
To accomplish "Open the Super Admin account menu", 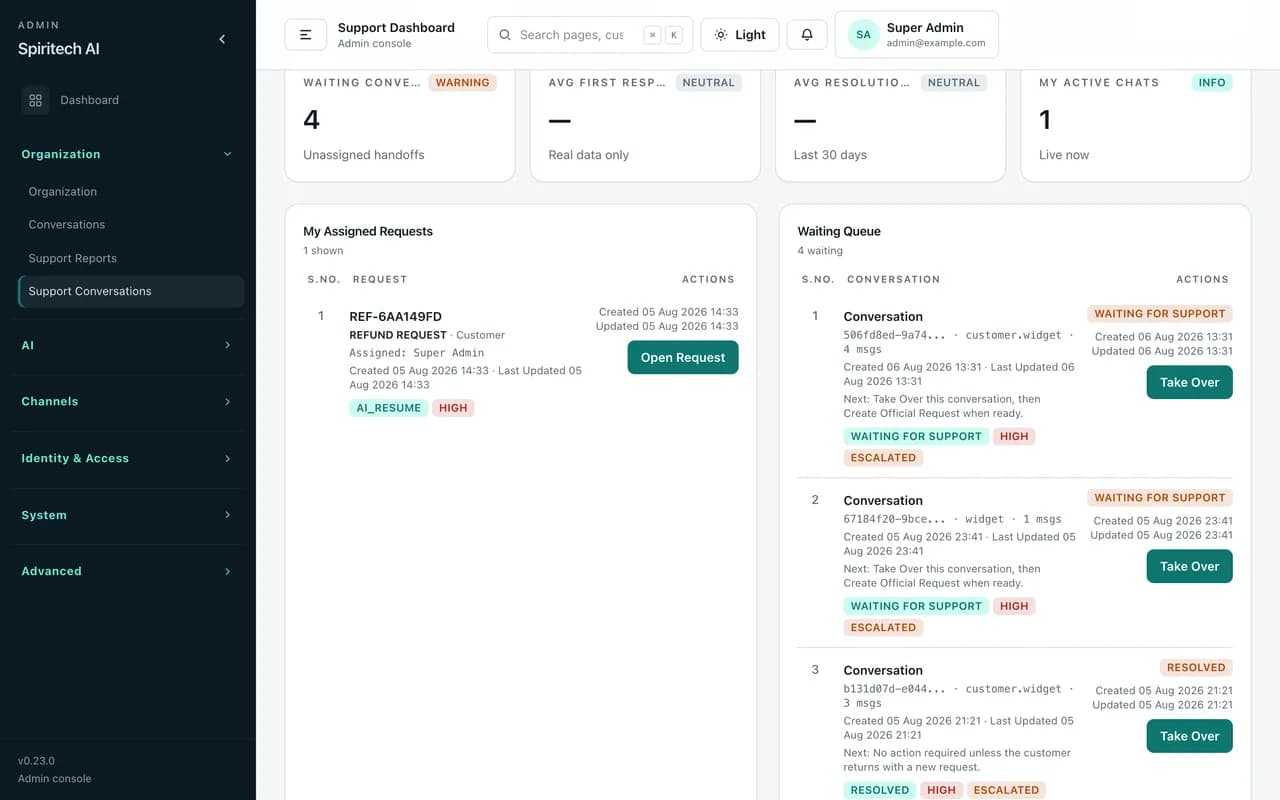I will [917, 35].
